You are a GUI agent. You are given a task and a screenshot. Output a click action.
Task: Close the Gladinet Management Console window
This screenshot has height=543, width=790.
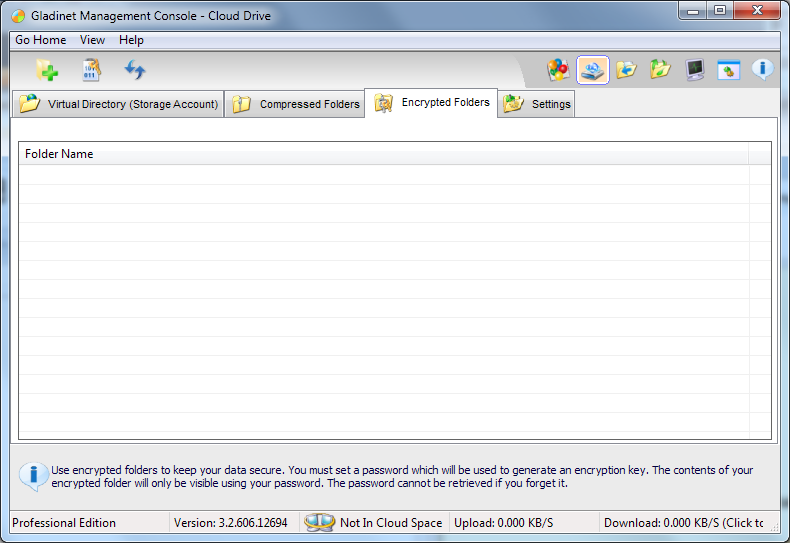coord(757,11)
